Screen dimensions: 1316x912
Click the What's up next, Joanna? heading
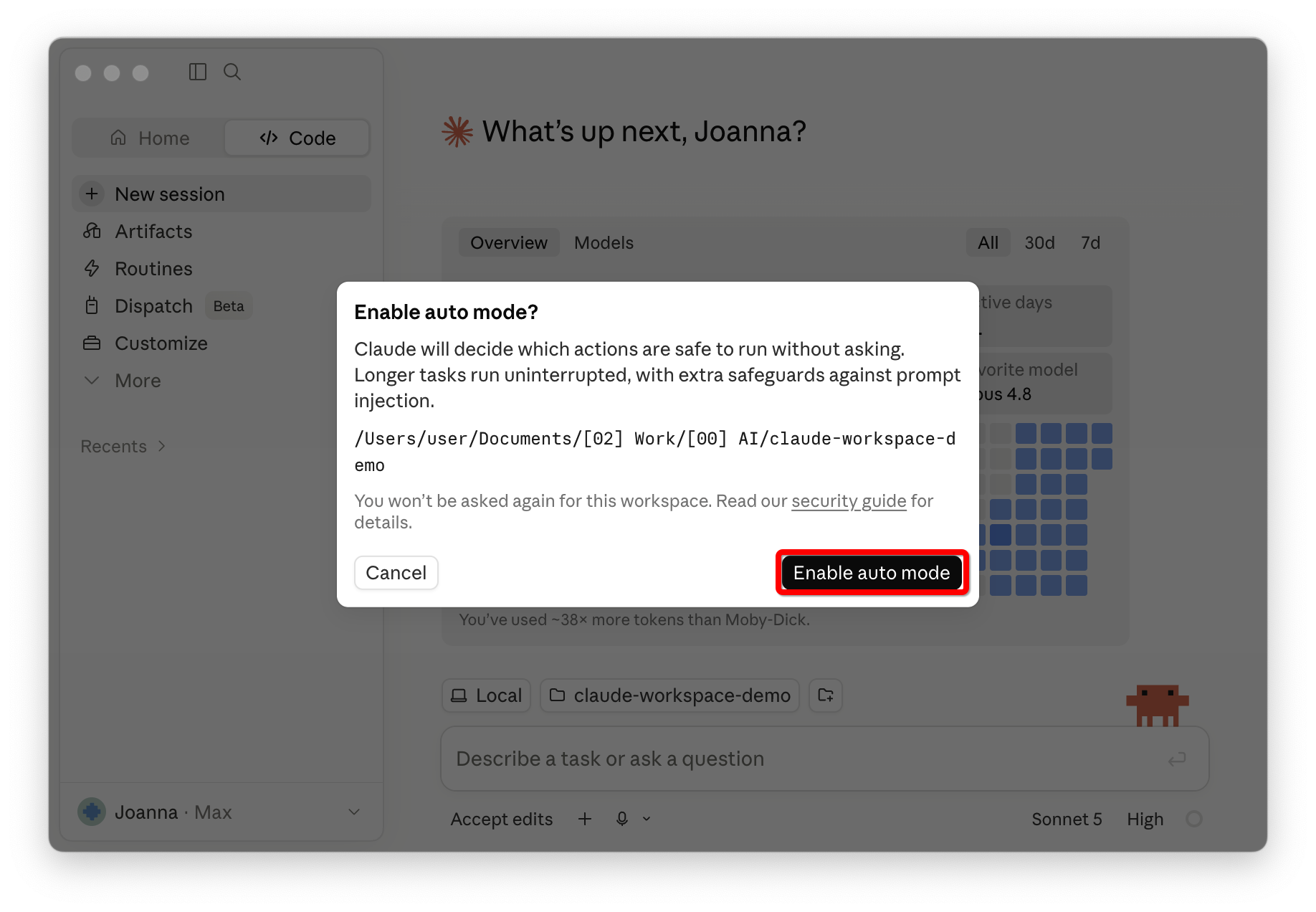point(644,131)
